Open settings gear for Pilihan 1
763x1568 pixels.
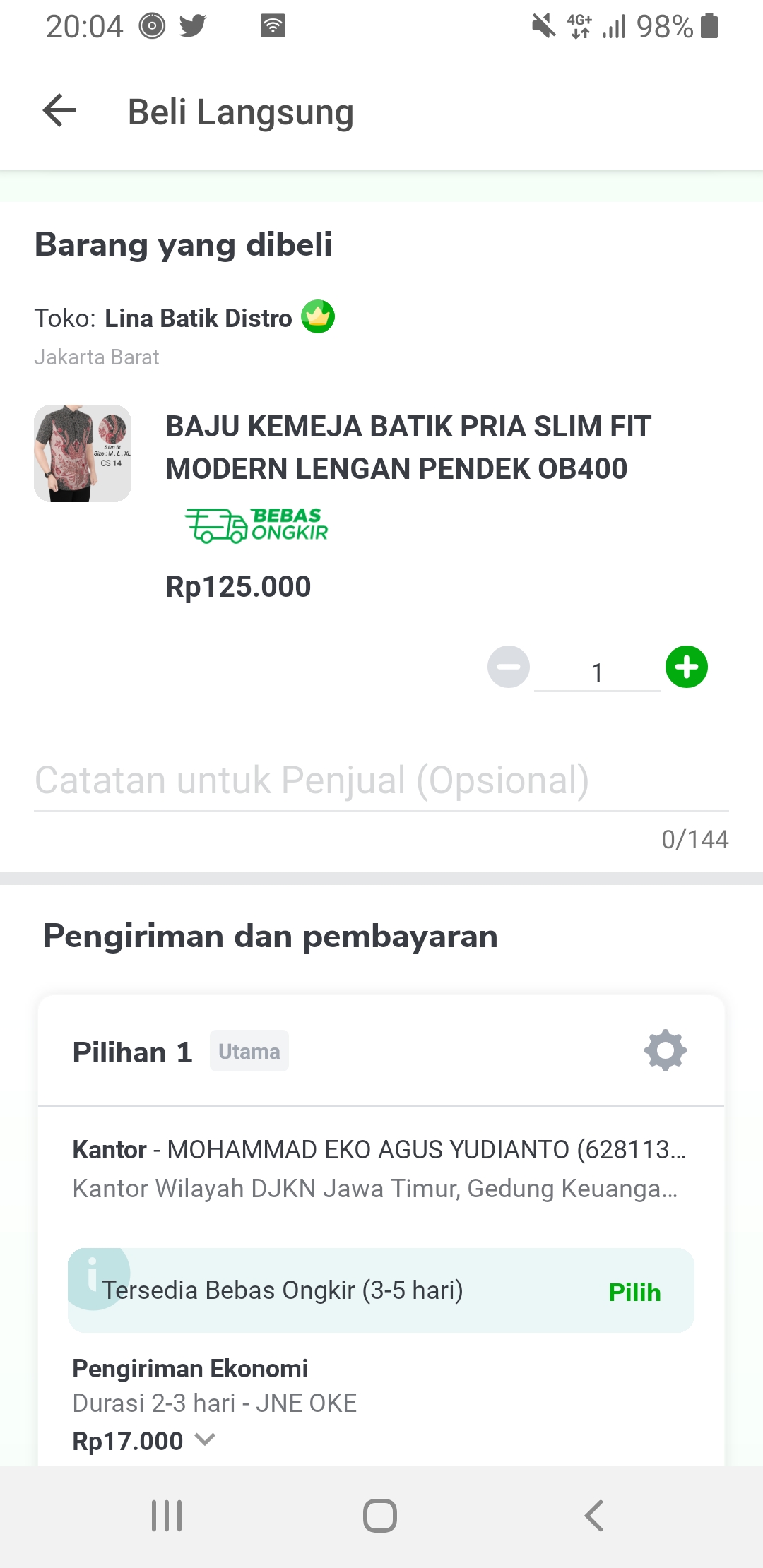click(665, 1050)
